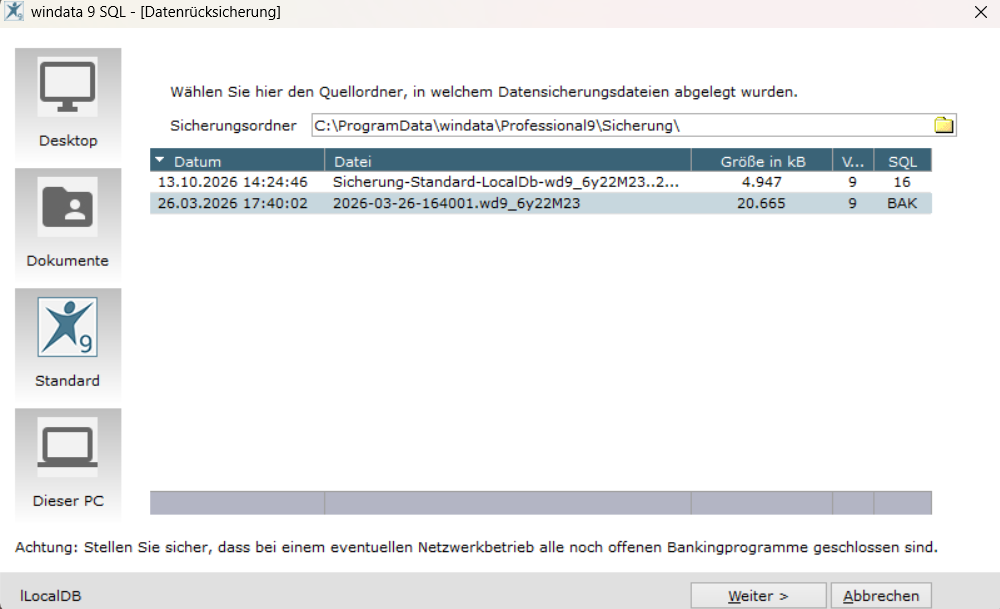Browse for backup folder with yellow folder icon
This screenshot has height=609, width=1000.
coord(944,125)
